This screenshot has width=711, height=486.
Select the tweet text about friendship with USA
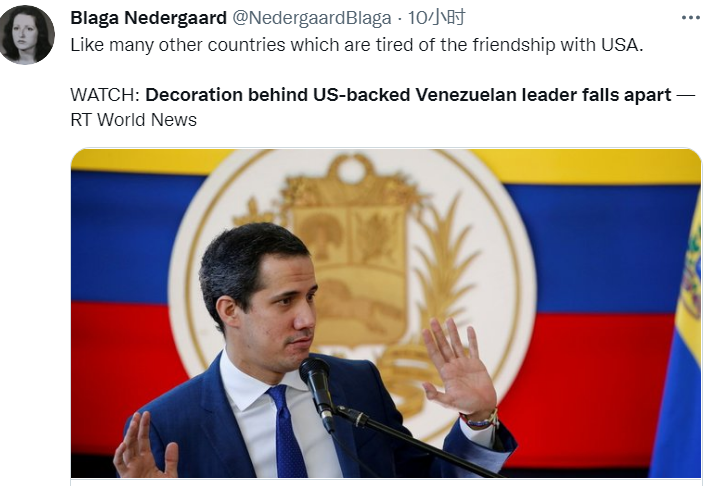click(357, 45)
